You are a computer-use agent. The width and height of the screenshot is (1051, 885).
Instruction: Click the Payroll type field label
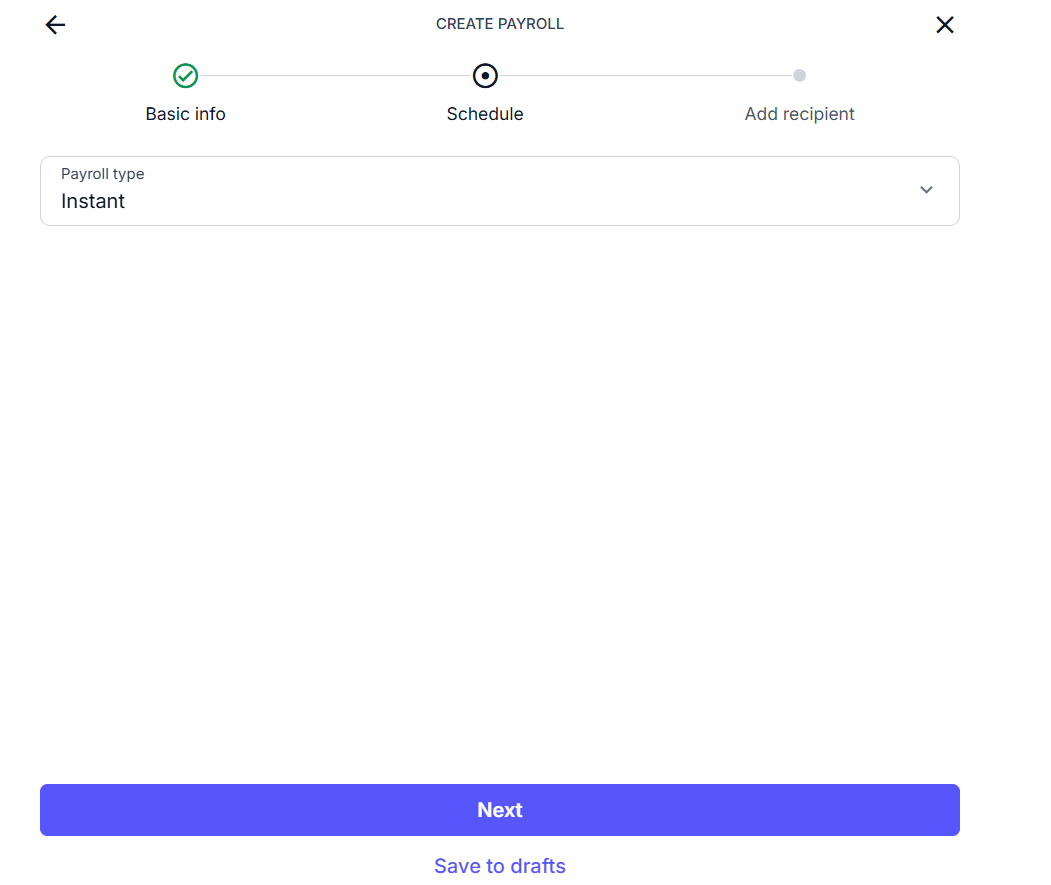click(103, 174)
